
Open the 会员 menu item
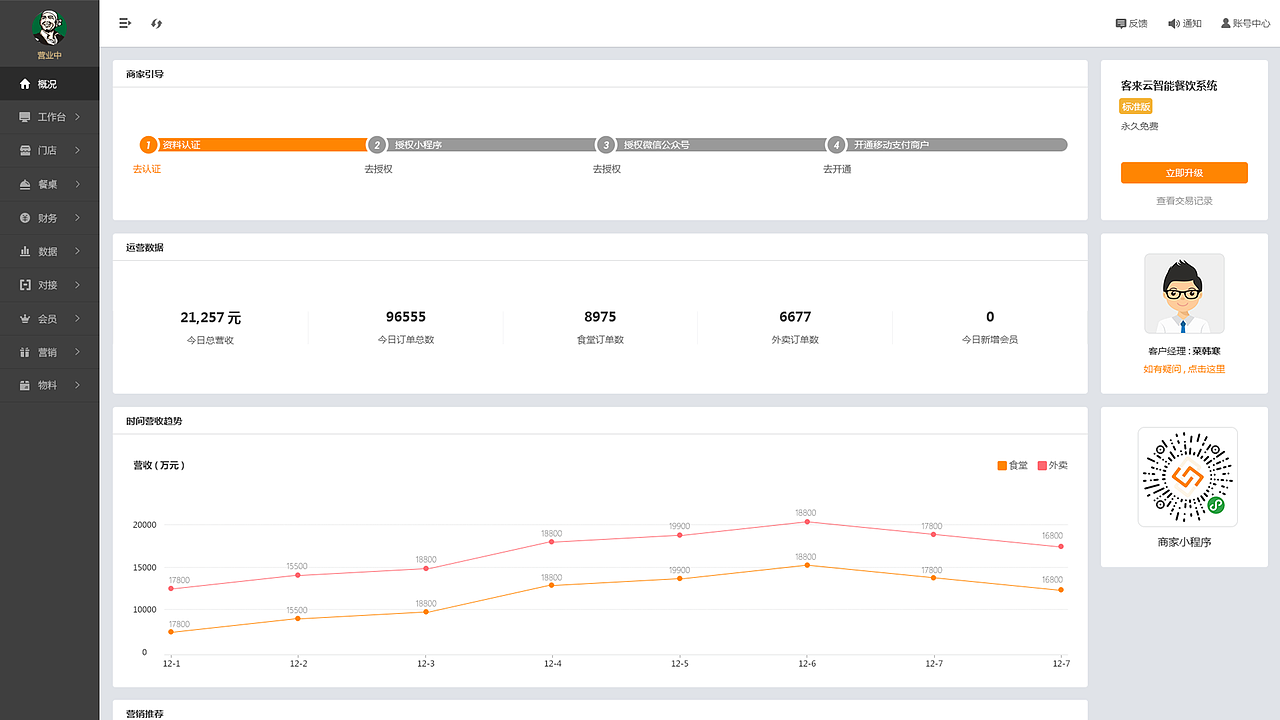50,319
